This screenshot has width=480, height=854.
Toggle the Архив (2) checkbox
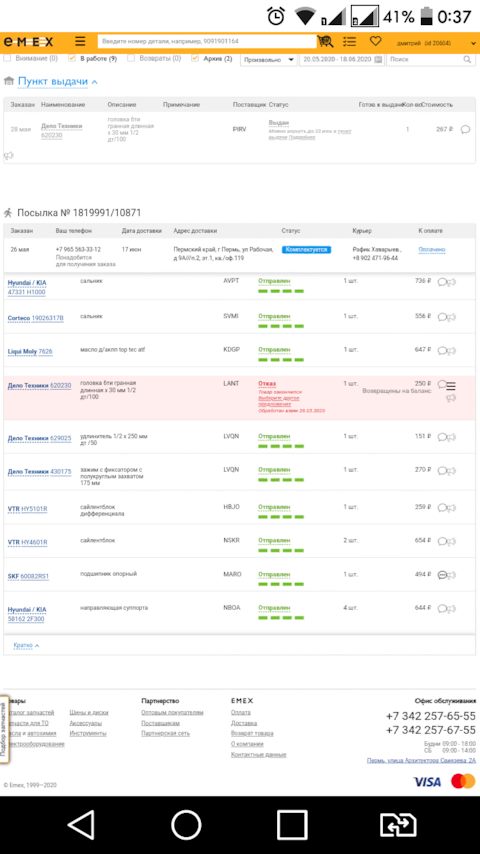[195, 58]
